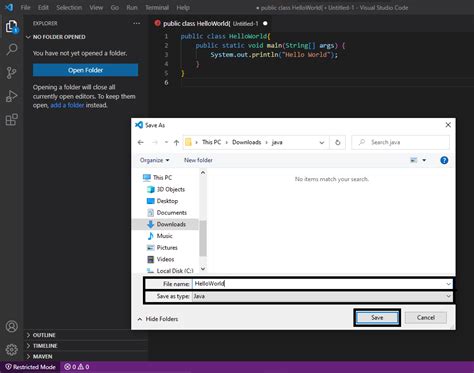The image size is (474, 373).
Task: Open the Run menu
Action: click(x=132, y=7)
